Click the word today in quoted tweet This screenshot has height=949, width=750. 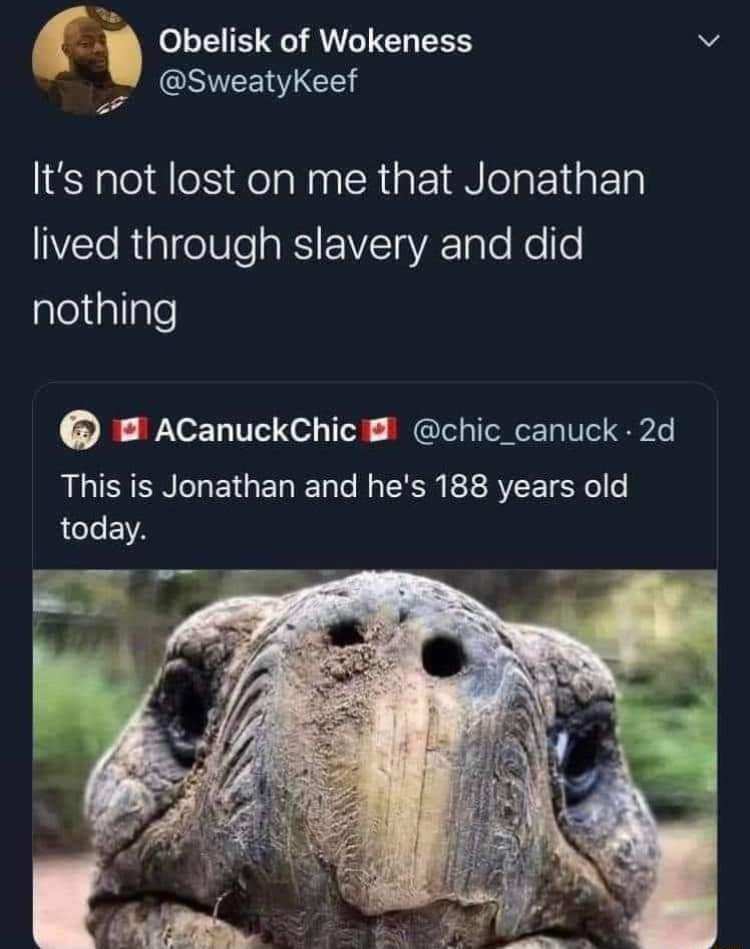pos(103,528)
